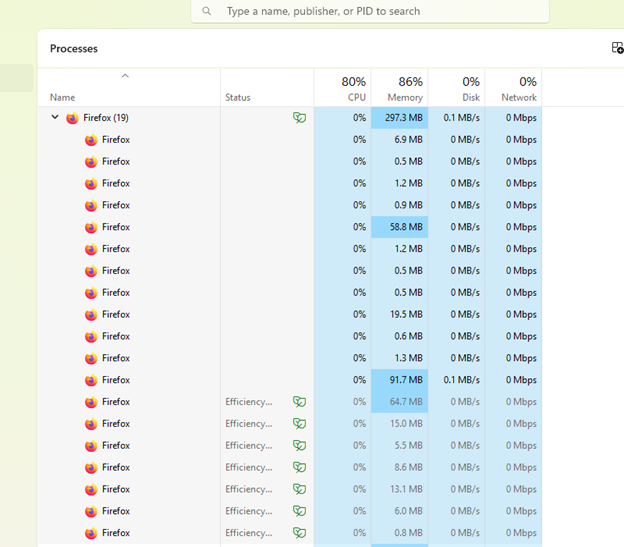Click efficiency leaf icon on 64.7 MB row
The height and width of the screenshot is (547, 624).
[x=299, y=402]
